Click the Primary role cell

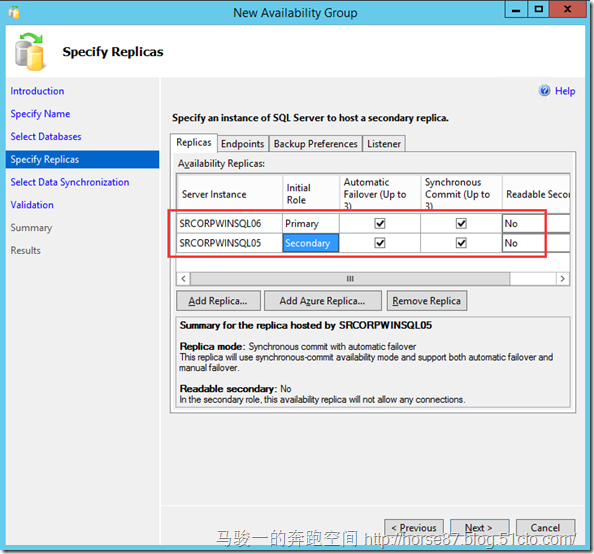coord(311,223)
